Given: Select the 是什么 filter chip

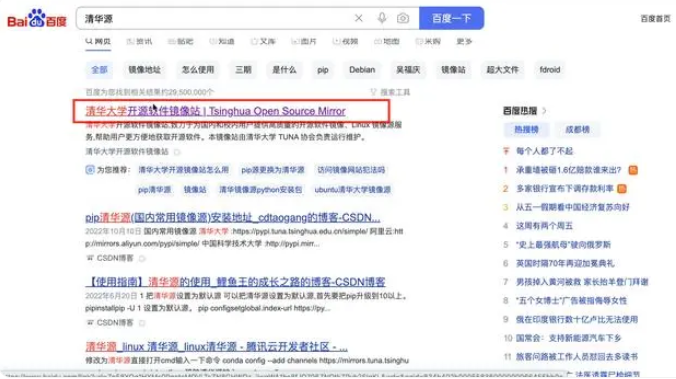Looking at the screenshot, I should tap(284, 70).
